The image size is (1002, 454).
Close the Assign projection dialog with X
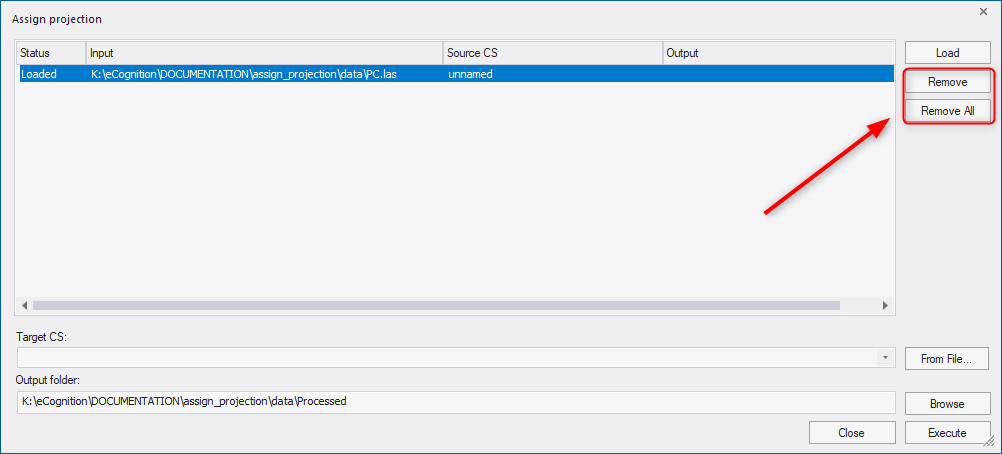click(982, 11)
